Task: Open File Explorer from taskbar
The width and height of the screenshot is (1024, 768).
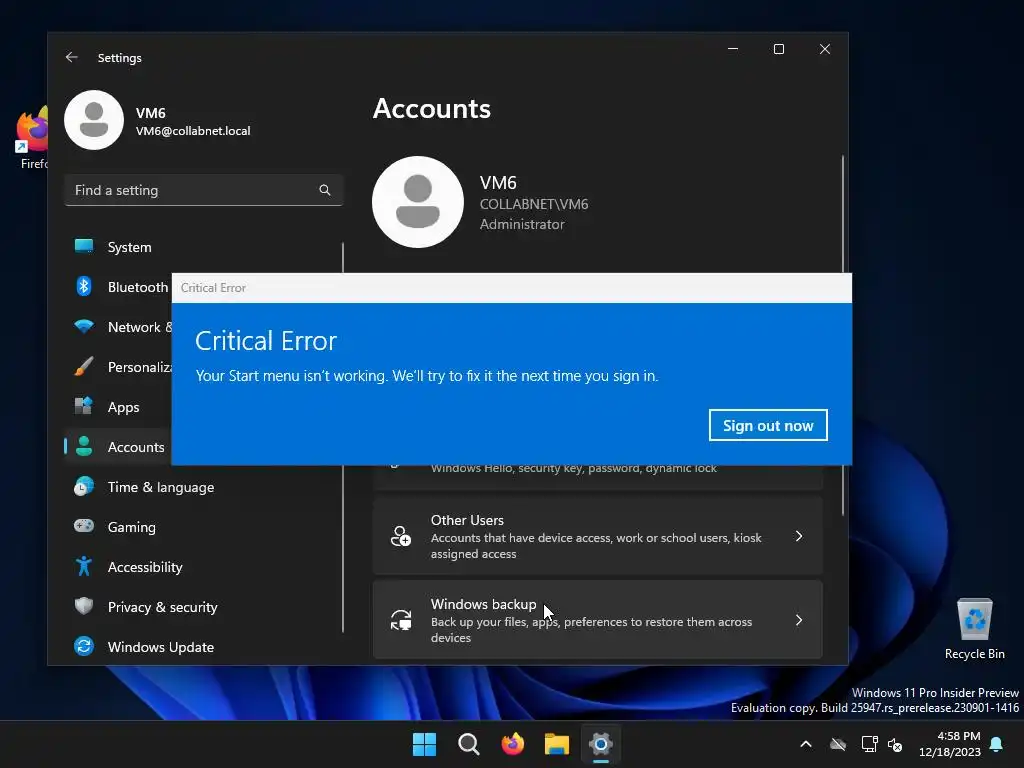Action: point(557,744)
